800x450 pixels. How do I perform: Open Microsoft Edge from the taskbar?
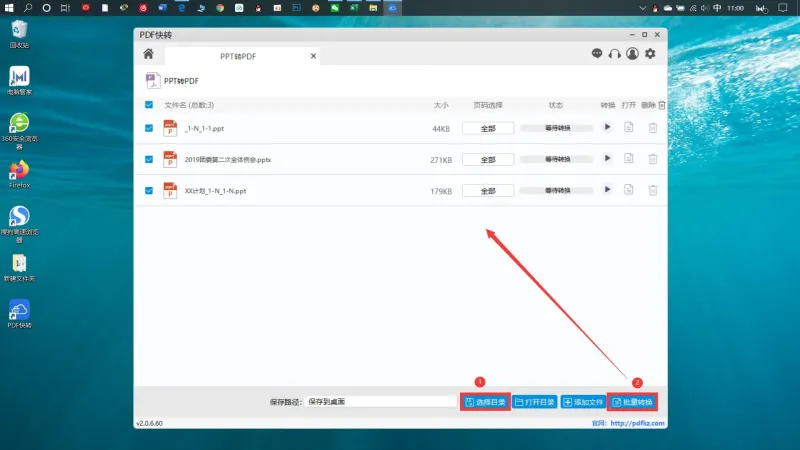[x=182, y=8]
